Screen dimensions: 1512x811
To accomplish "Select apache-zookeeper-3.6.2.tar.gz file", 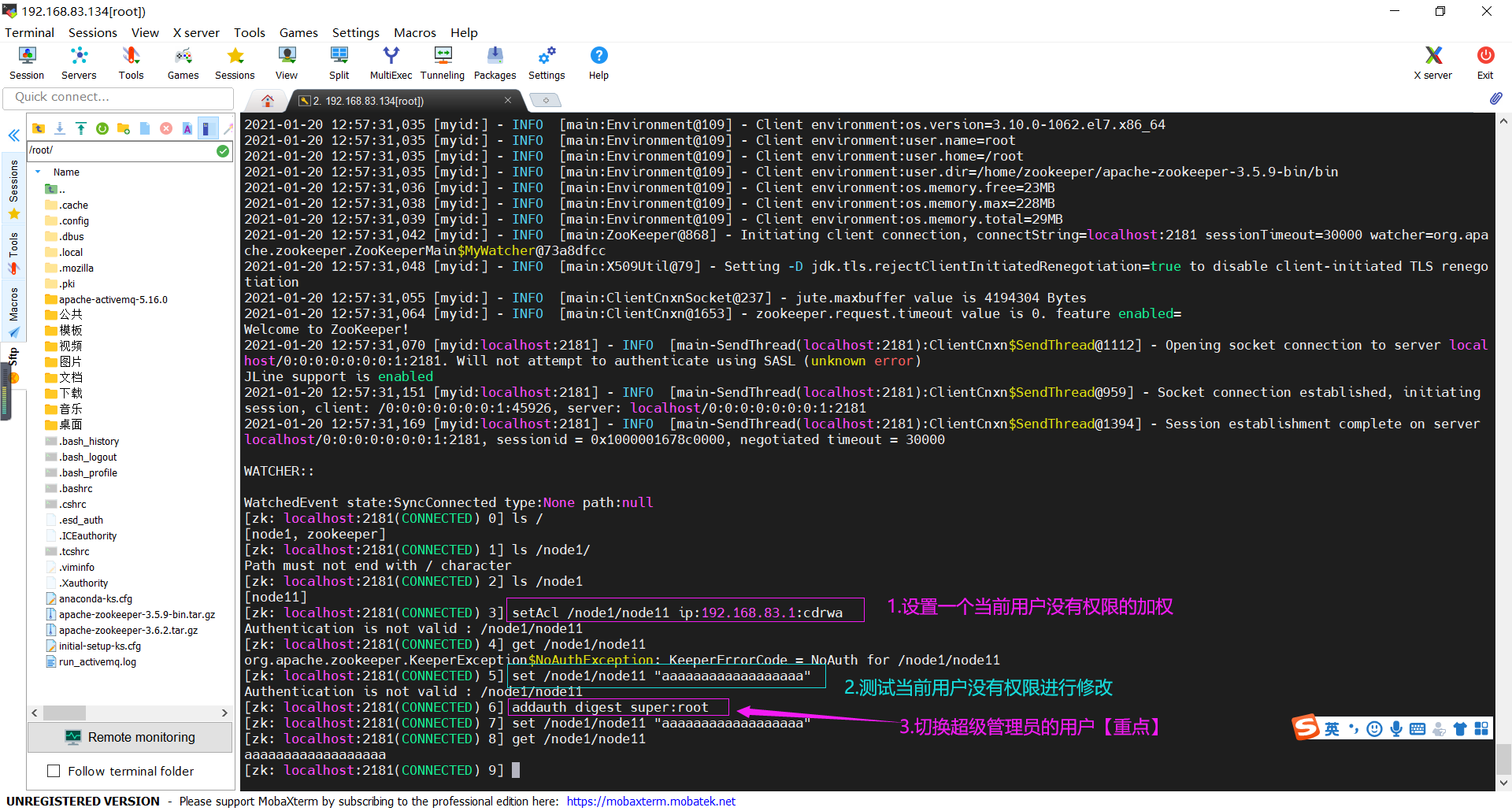I will [121, 630].
